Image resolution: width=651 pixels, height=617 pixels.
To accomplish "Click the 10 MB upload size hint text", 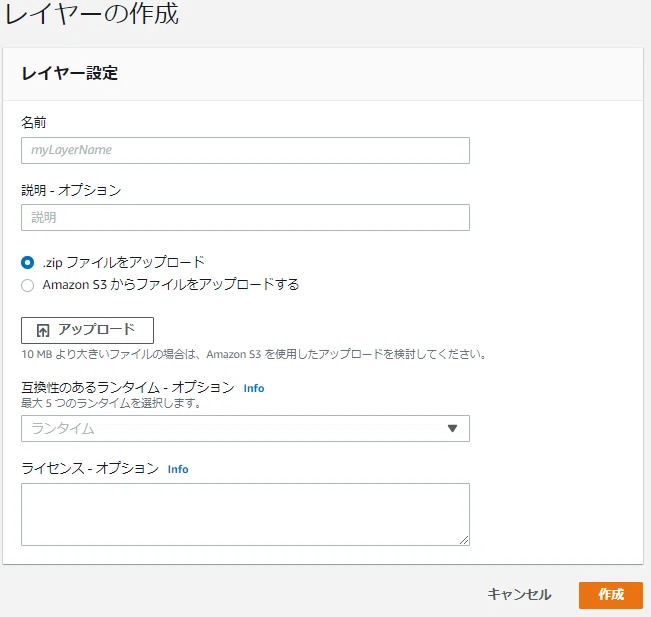I will coord(254,354).
